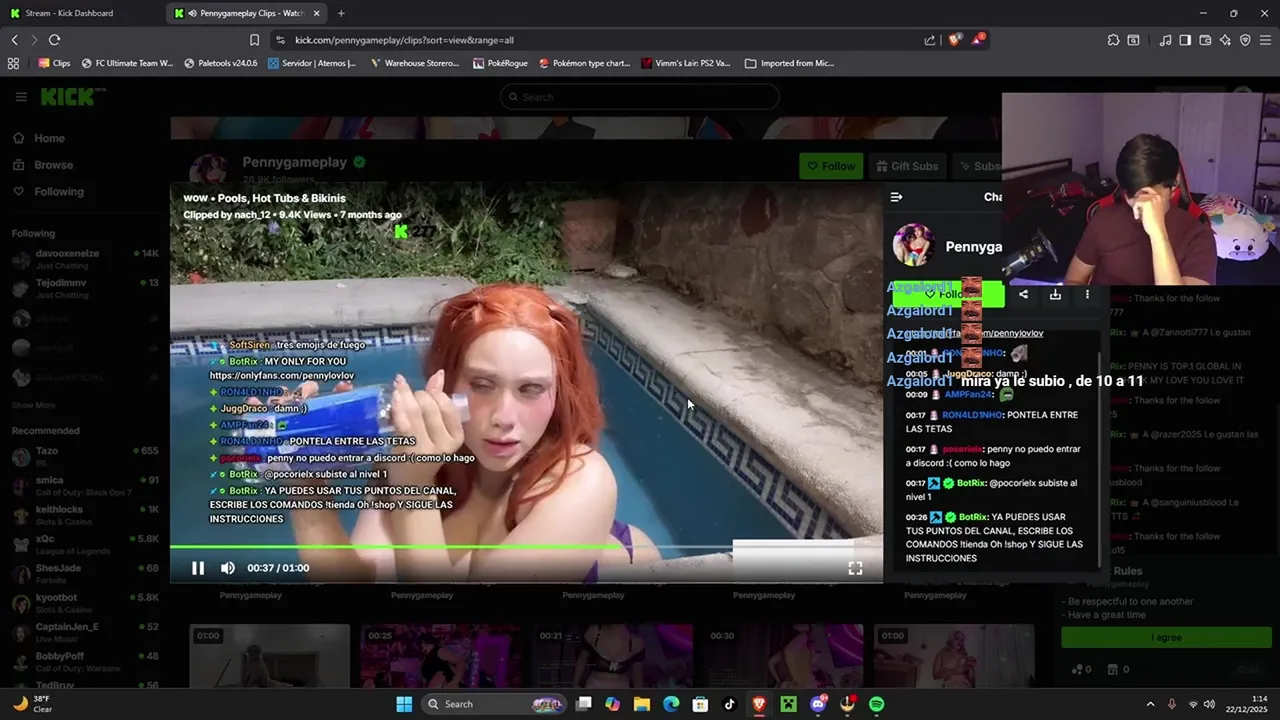Open TikTok from taskbar
Screen dimensions: 1280x720
point(729,704)
